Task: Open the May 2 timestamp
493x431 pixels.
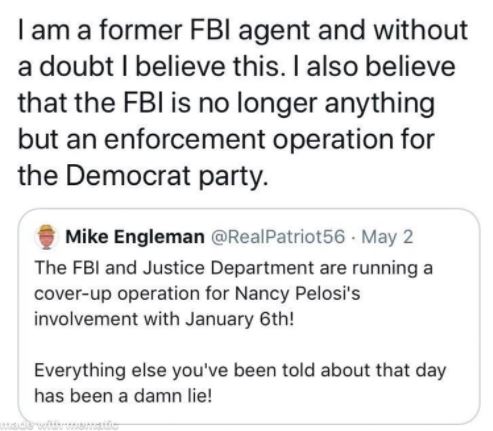Action: 387,238
